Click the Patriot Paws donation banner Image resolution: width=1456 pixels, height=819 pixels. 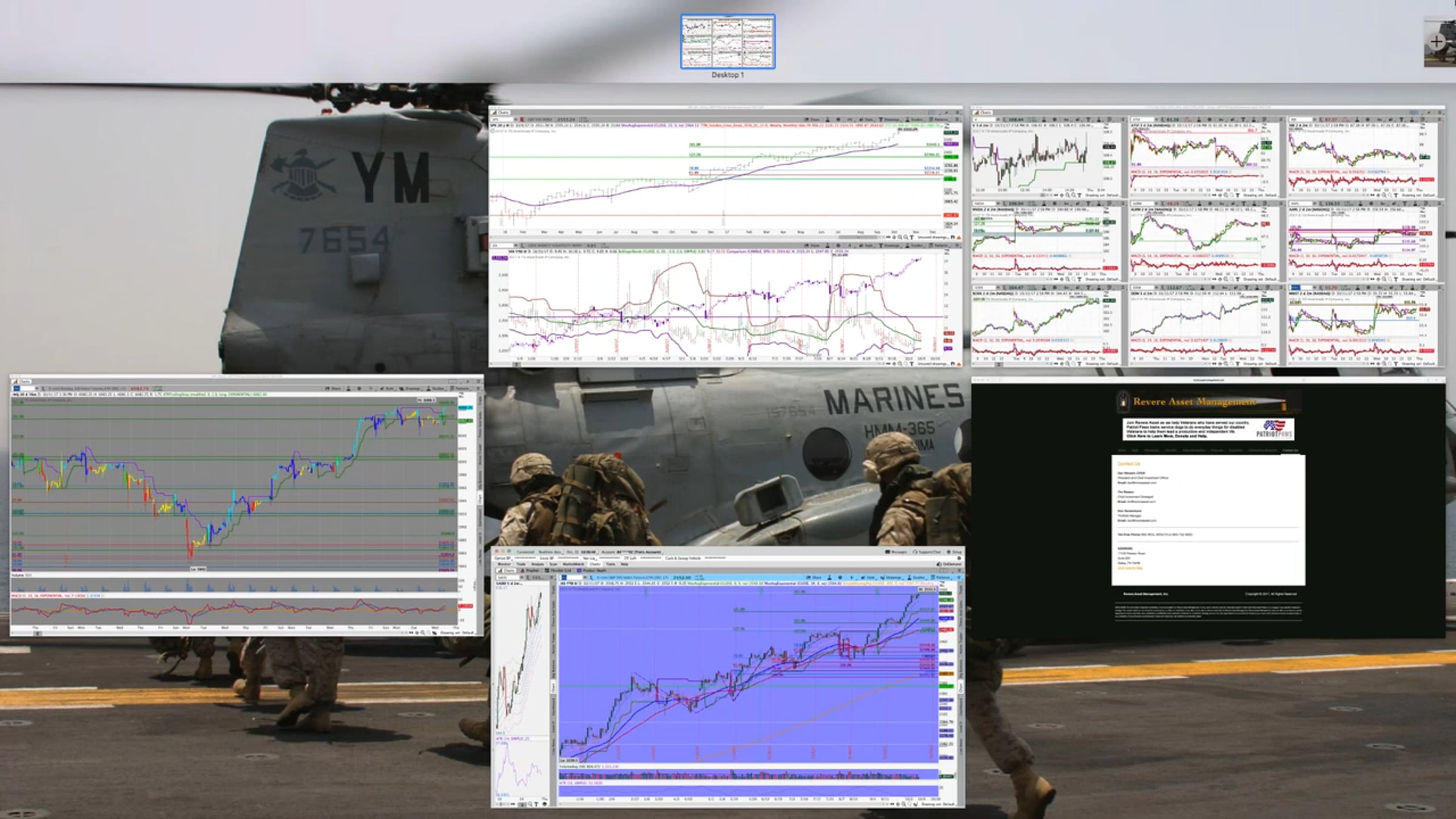[x=1208, y=429]
